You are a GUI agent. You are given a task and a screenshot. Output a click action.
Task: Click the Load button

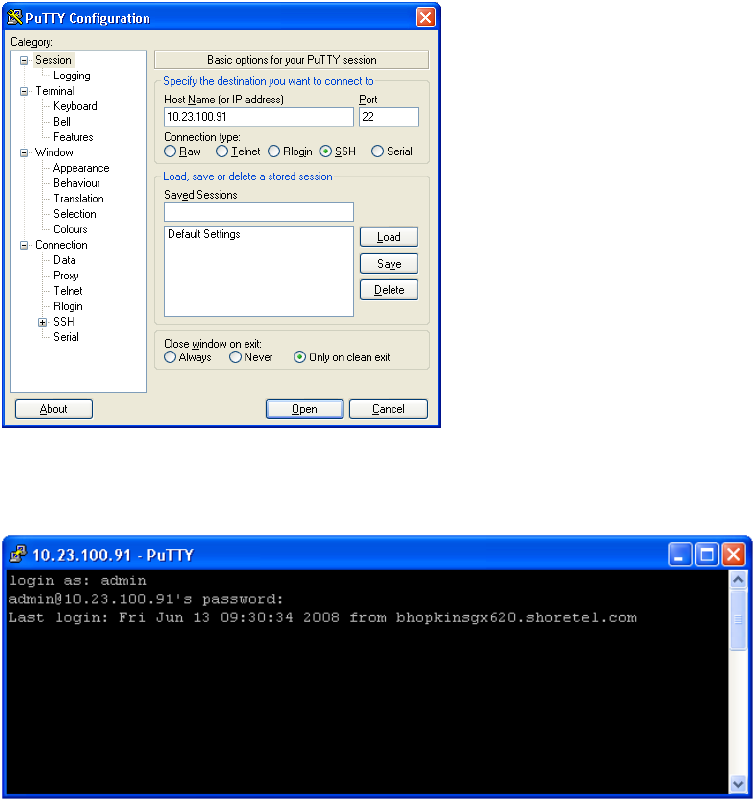click(x=389, y=237)
